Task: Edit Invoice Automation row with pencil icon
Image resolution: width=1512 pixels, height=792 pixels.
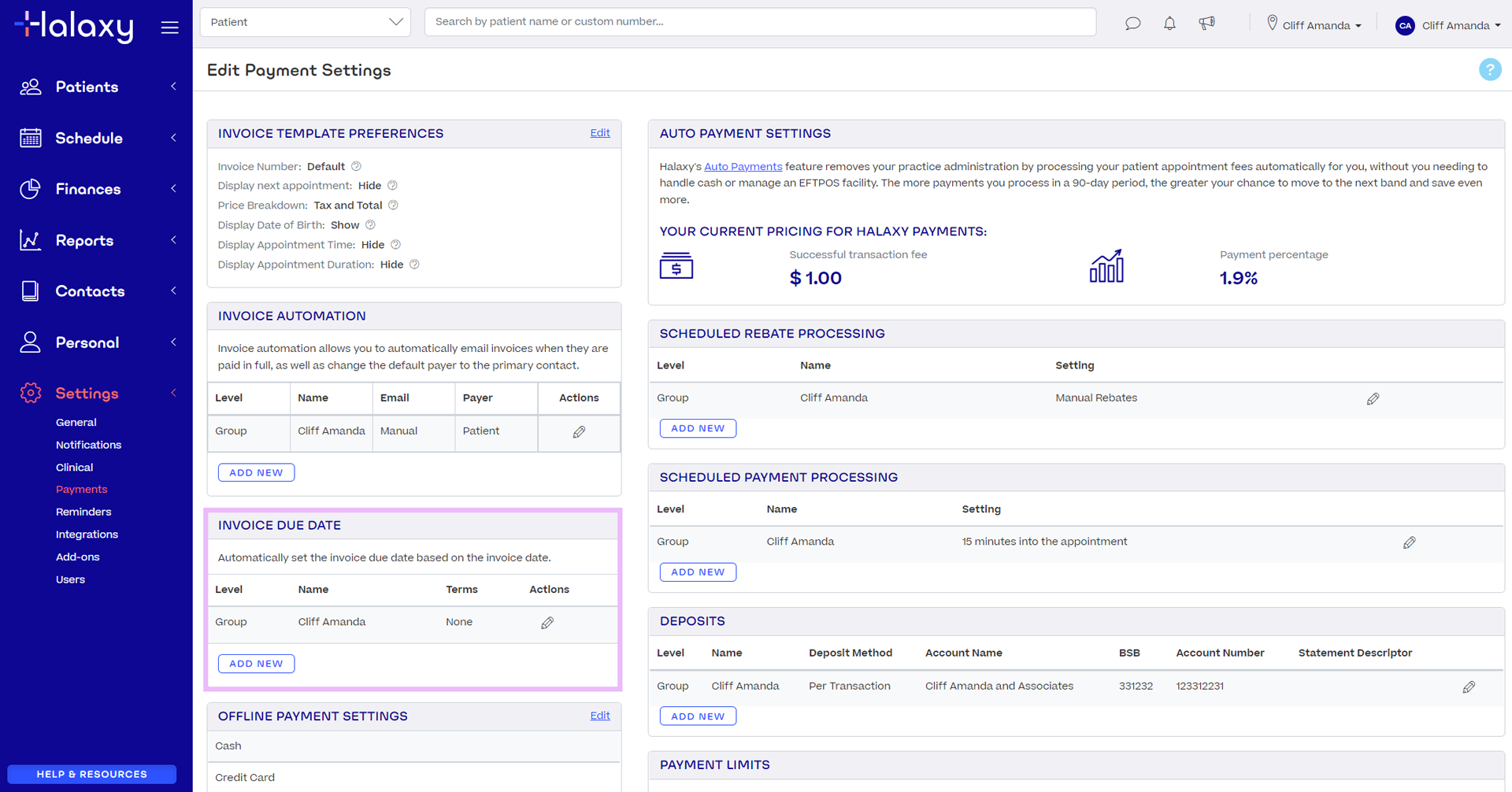Action: 579,432
